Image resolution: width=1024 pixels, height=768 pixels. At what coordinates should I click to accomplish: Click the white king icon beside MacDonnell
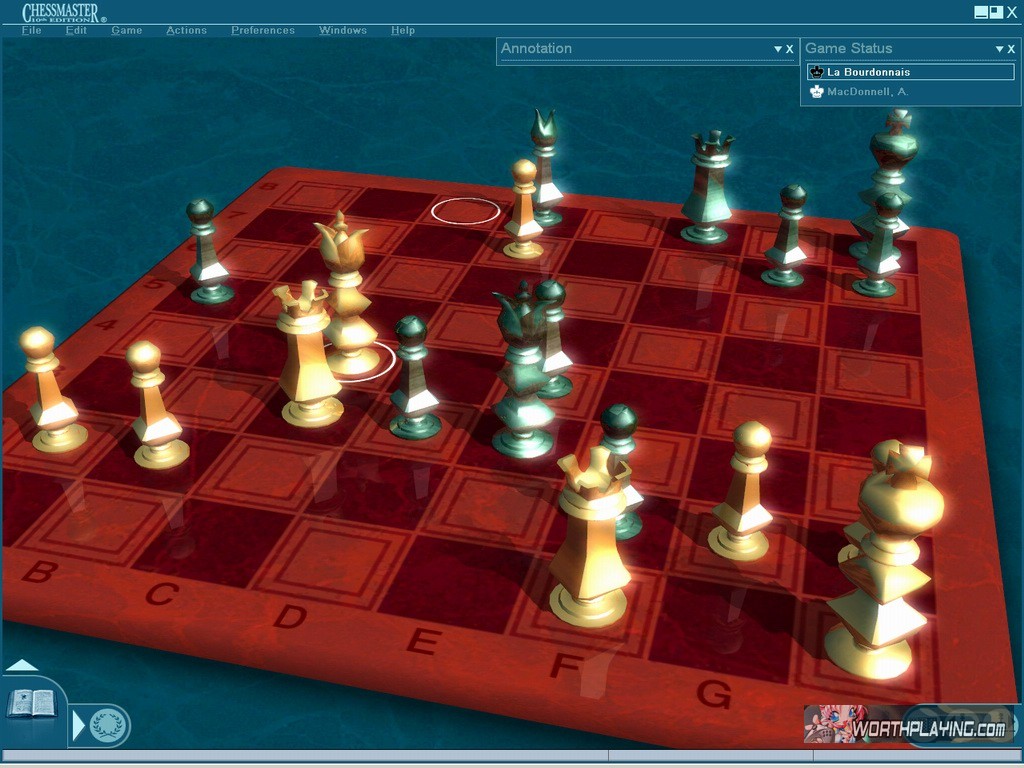(x=816, y=92)
